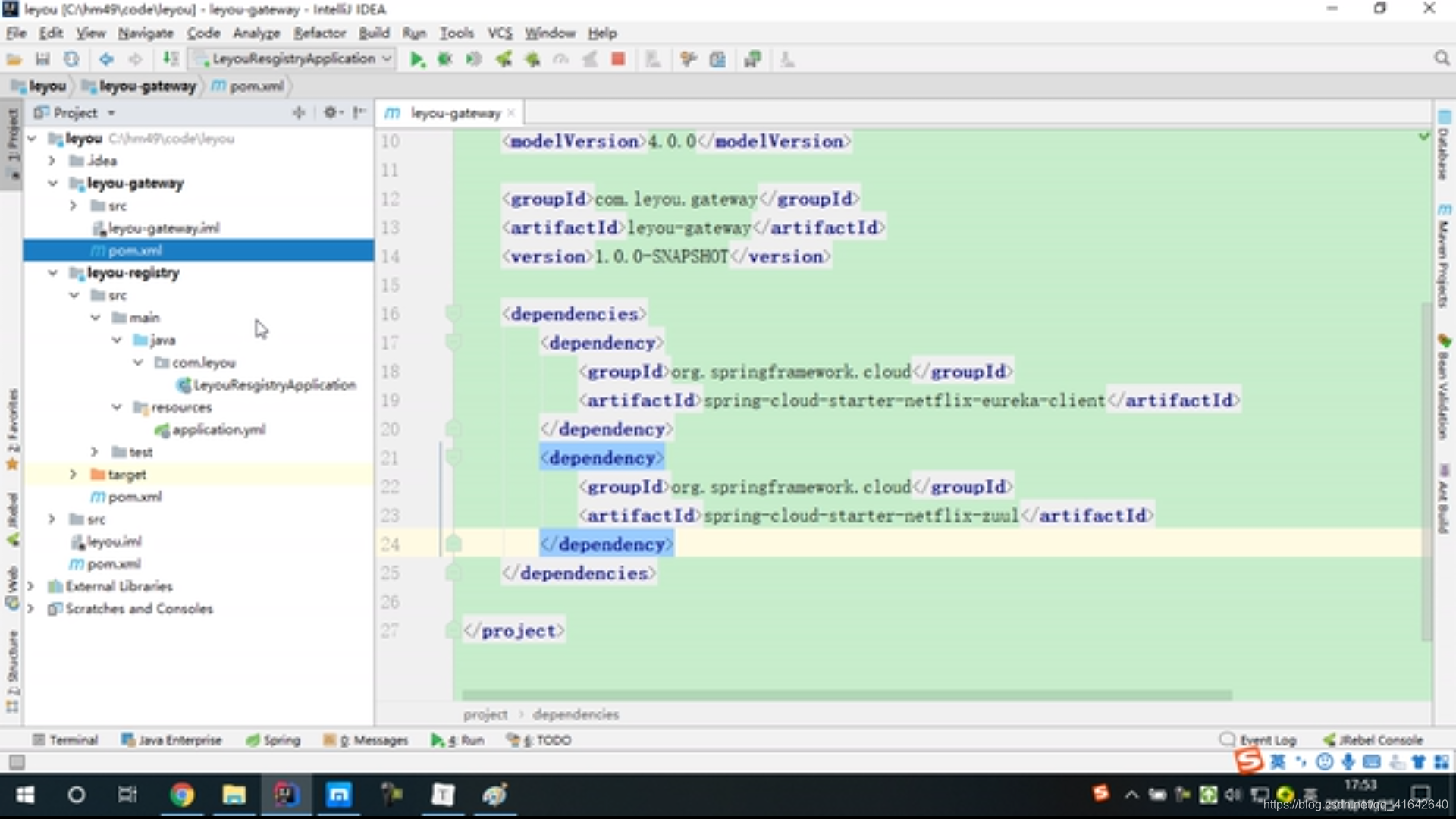Click the Windows Start button

point(25,795)
